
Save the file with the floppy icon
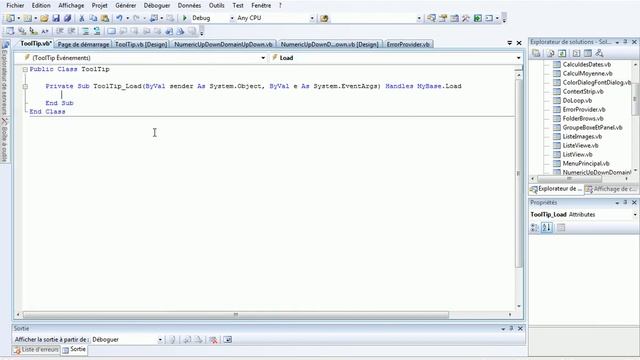(x=56, y=18)
